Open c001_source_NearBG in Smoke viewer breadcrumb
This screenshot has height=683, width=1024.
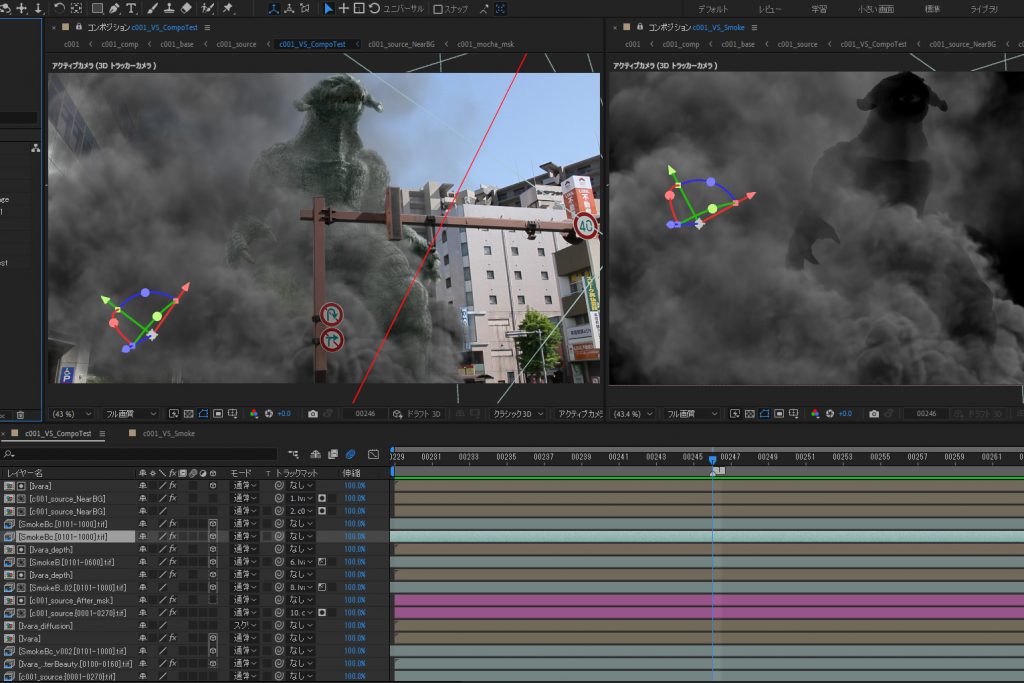tap(963, 44)
